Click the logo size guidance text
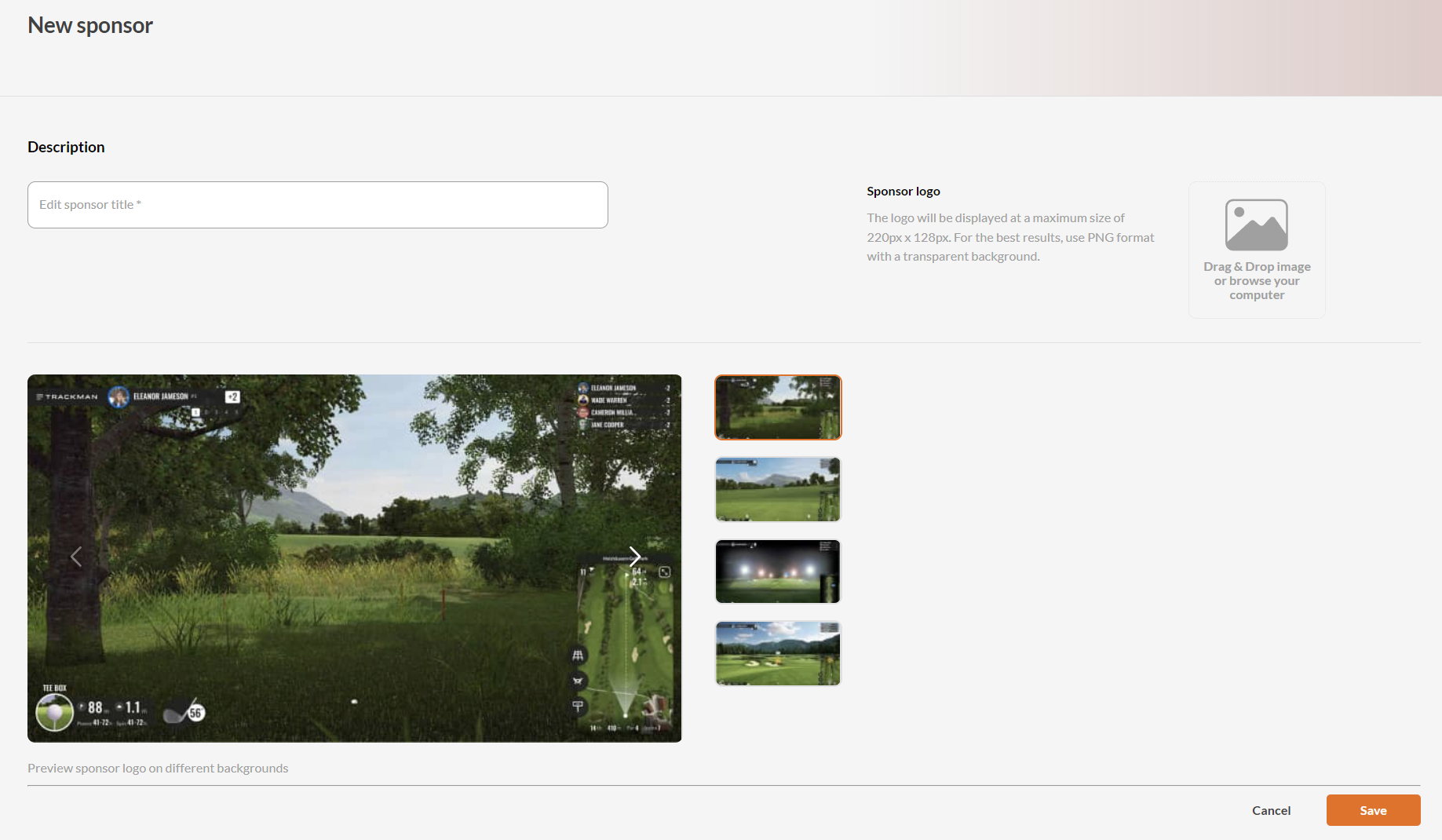 coord(1010,237)
